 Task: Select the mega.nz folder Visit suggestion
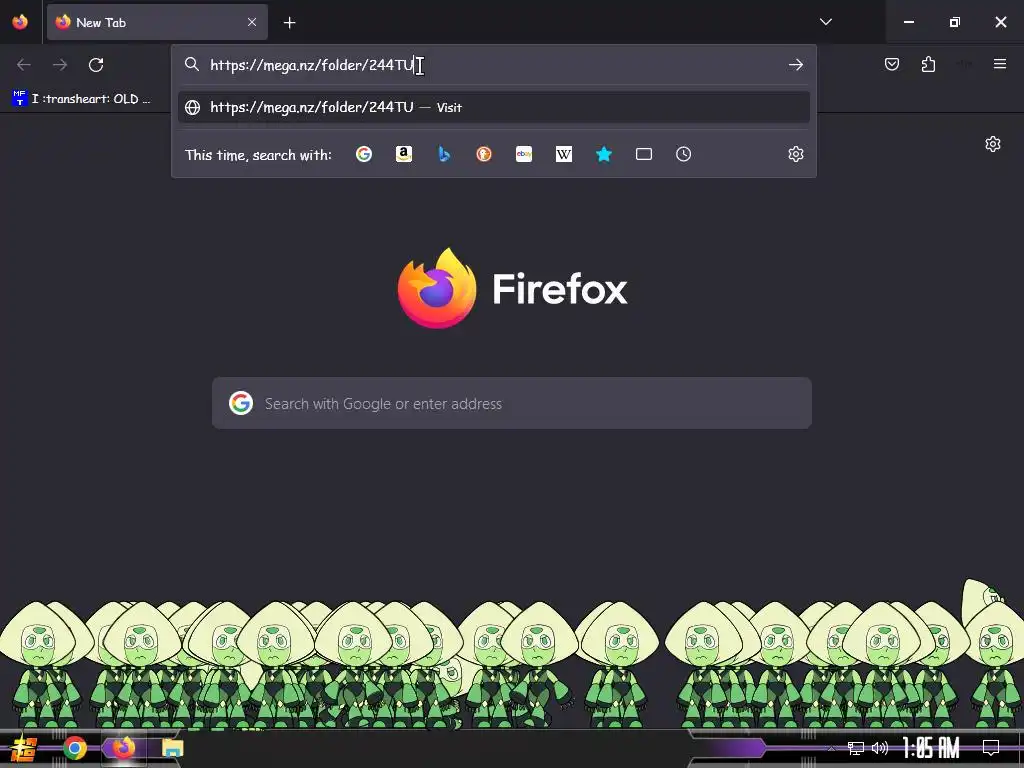point(494,107)
